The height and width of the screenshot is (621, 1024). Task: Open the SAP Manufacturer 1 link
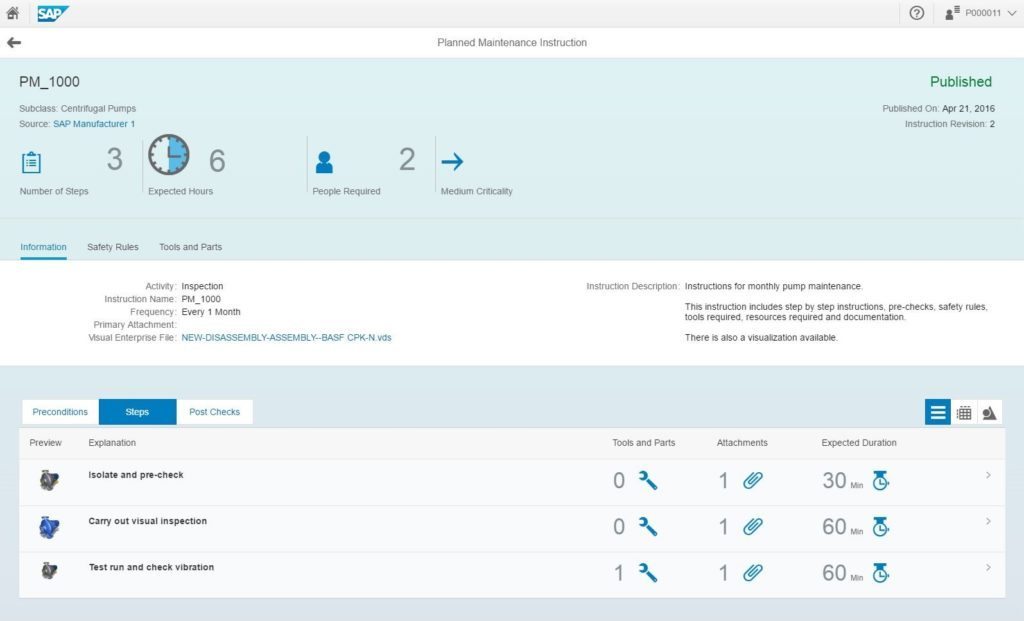click(94, 123)
